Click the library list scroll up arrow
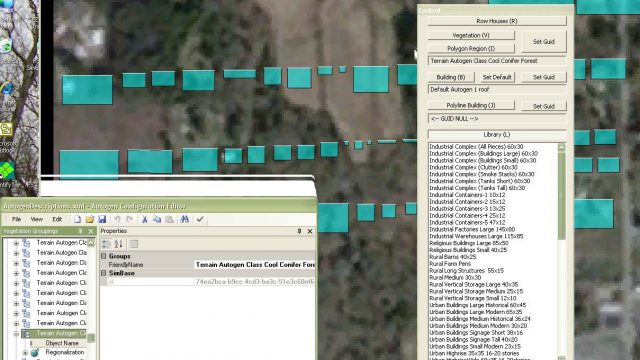This screenshot has width=640, height=360. (x=562, y=147)
